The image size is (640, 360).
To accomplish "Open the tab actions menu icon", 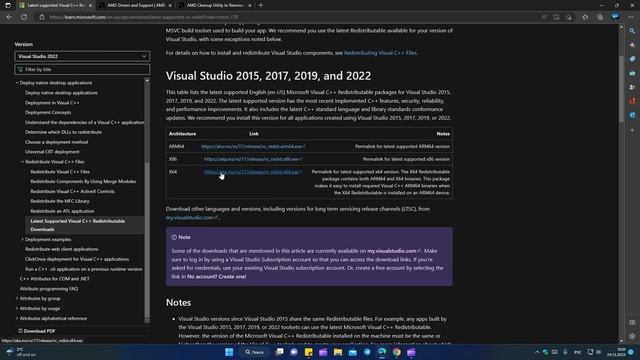I will (8, 5).
